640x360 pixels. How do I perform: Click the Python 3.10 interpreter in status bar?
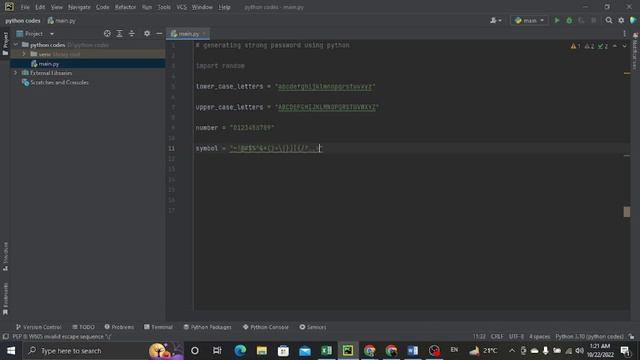pyautogui.click(x=589, y=337)
